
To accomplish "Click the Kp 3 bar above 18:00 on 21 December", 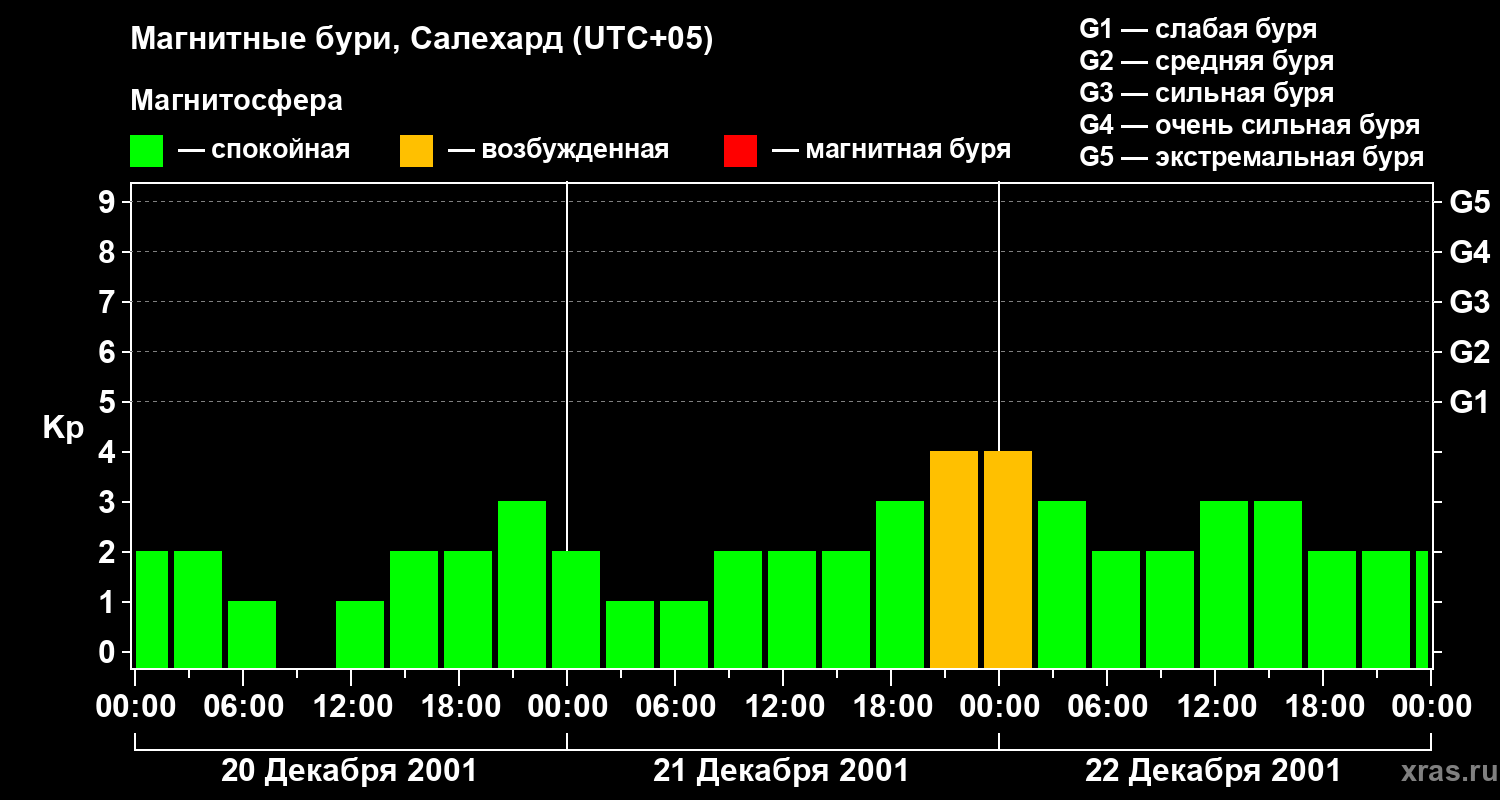I will tap(900, 585).
